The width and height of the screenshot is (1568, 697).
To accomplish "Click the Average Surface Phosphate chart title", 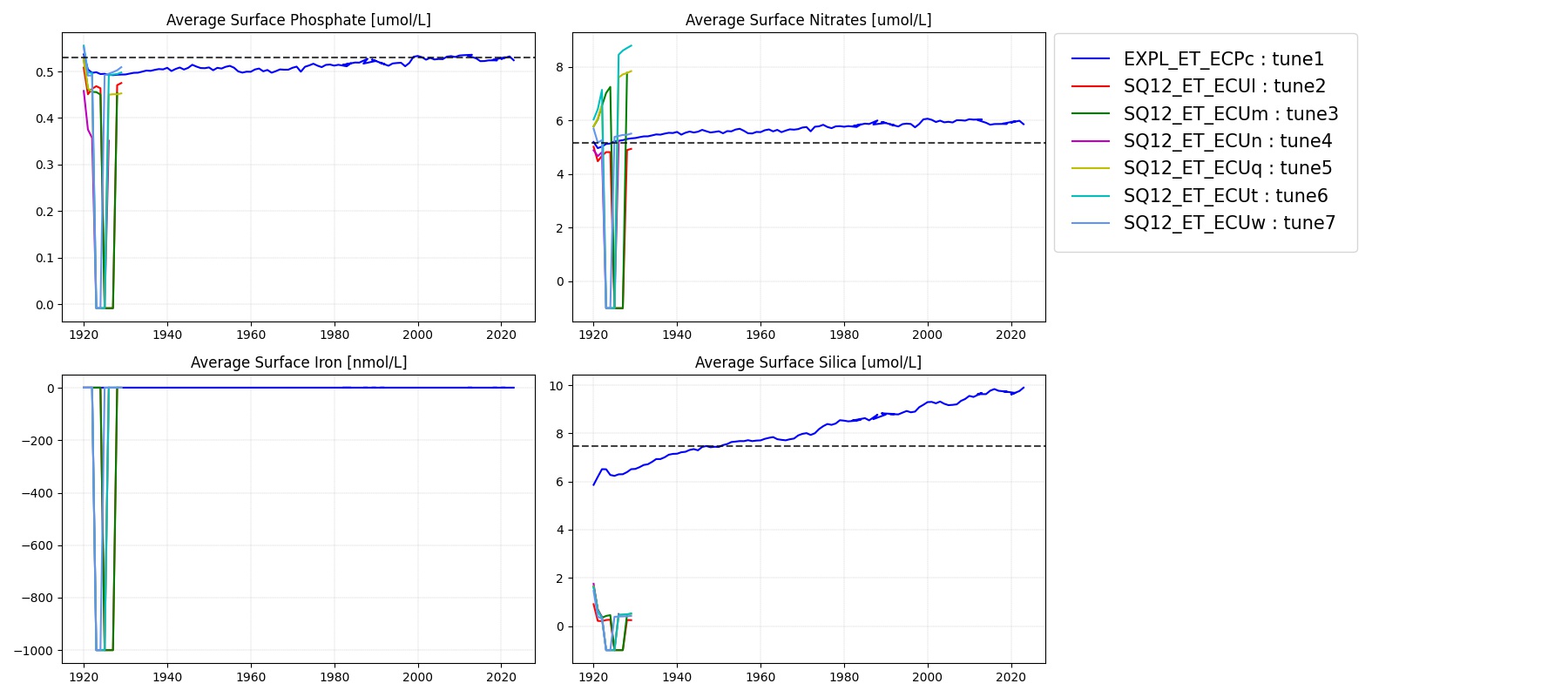I will [298, 20].
